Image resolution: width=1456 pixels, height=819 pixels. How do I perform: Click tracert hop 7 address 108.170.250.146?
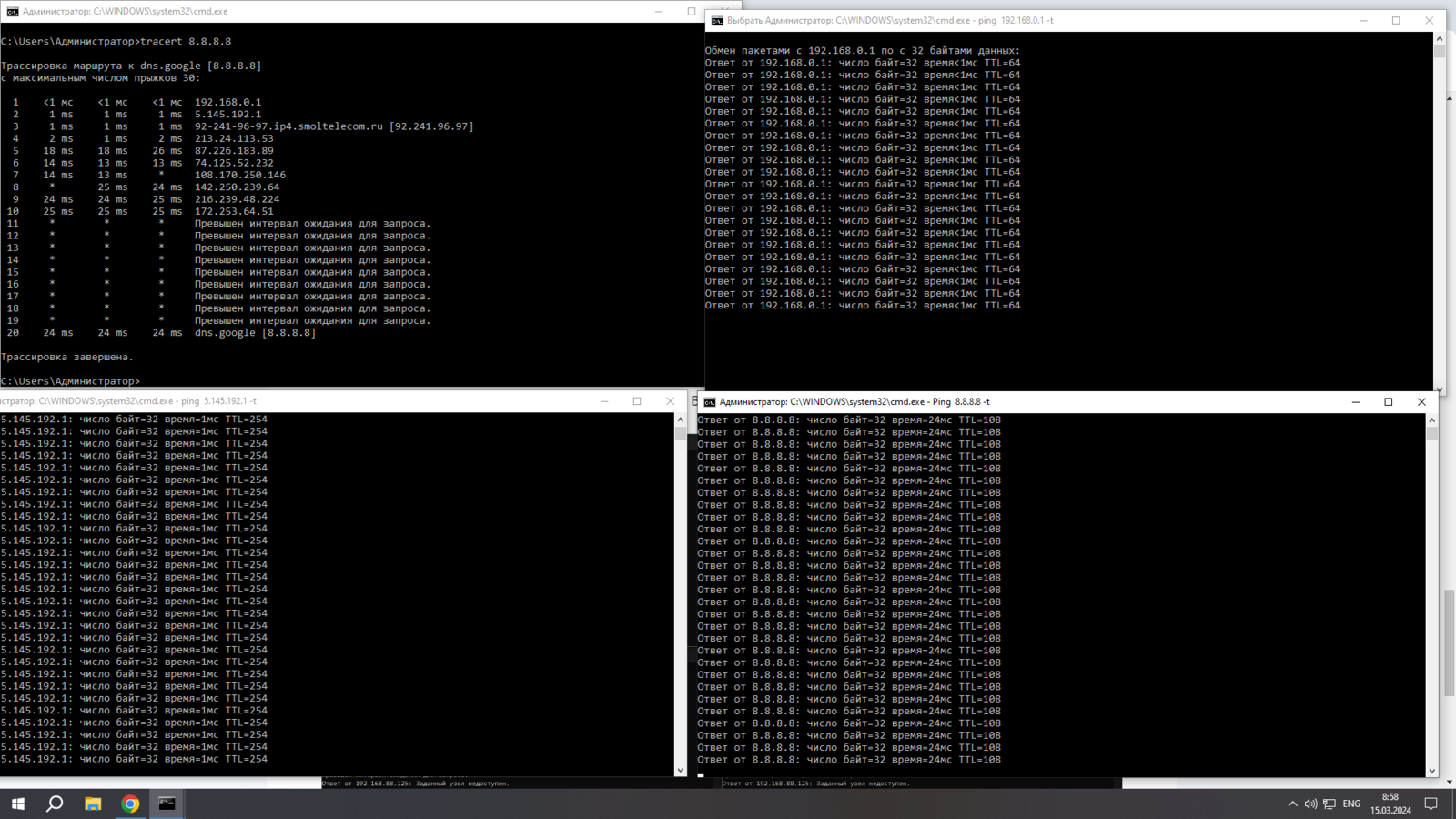[240, 175]
